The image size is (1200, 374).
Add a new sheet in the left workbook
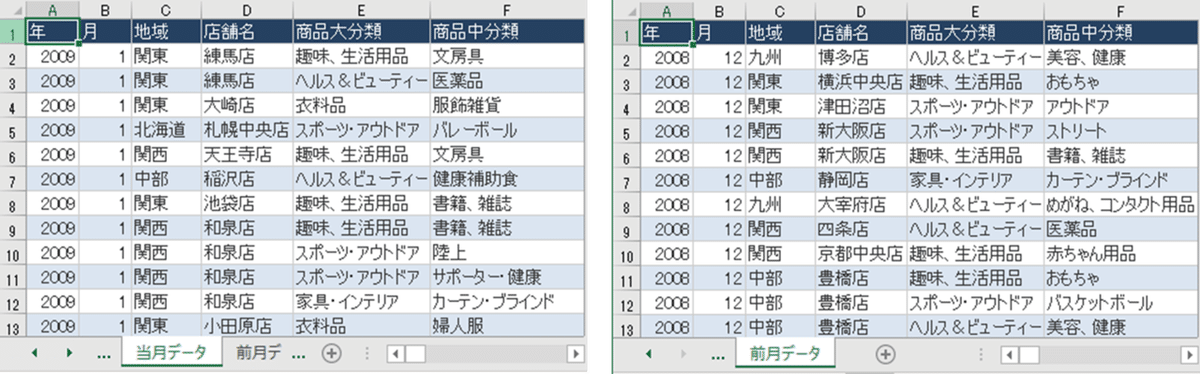click(332, 353)
